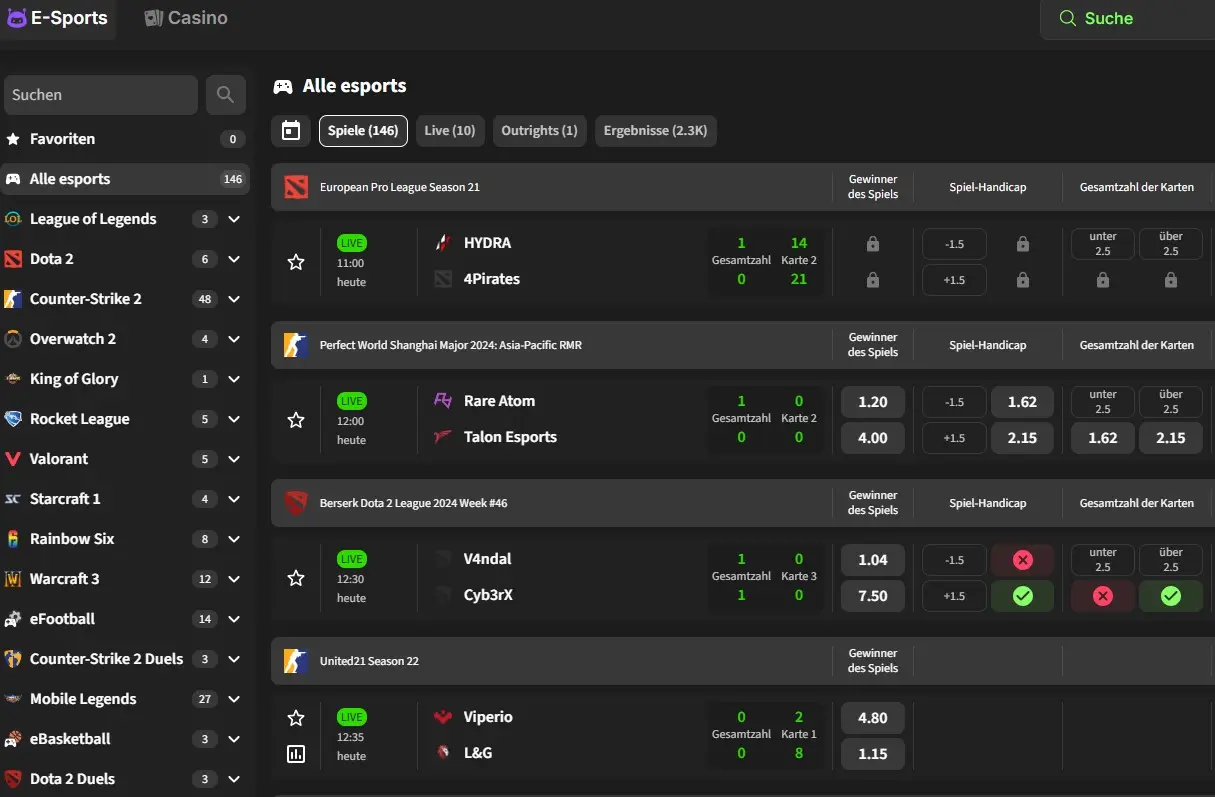Bet on Talon Esports at 4.00
The image size is (1215, 797).
pyautogui.click(x=873, y=438)
